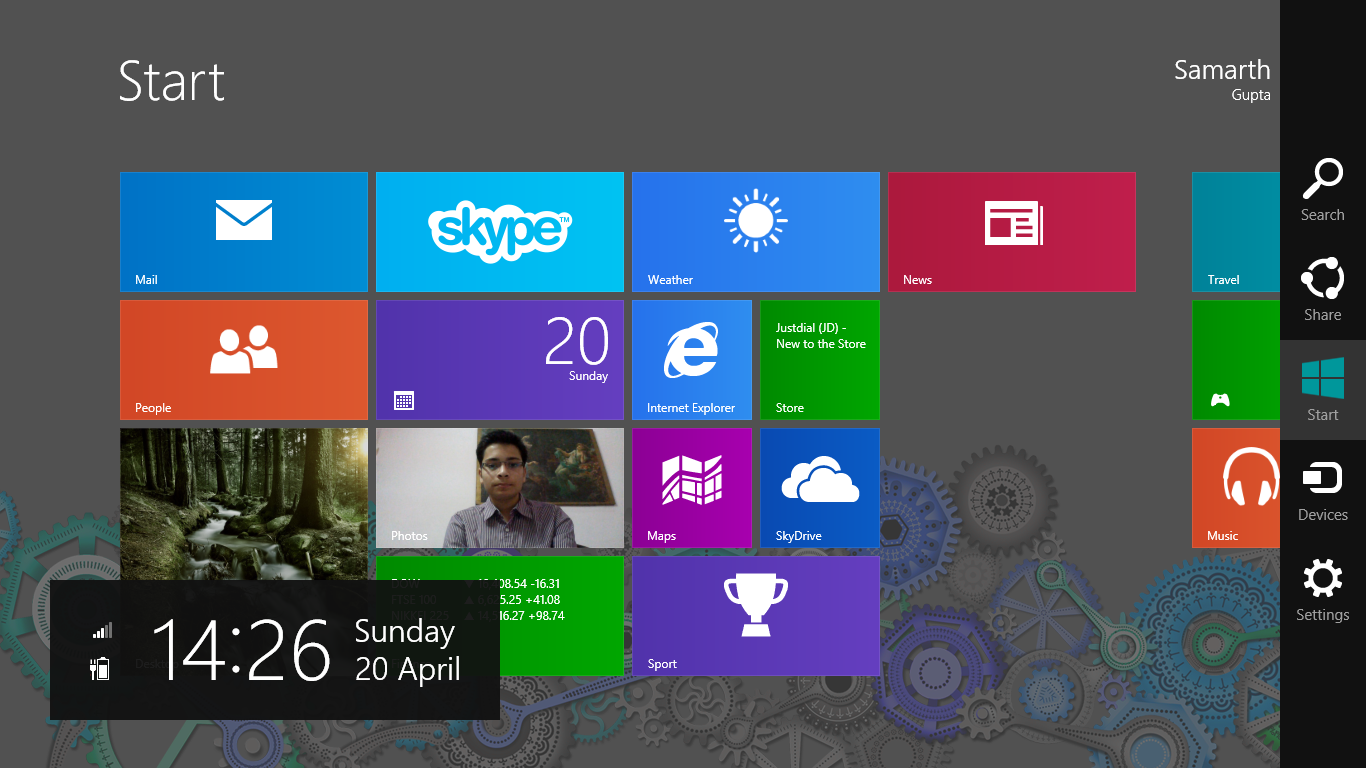The height and width of the screenshot is (768, 1366).
Task: Open the Travel tile
Action: (x=1236, y=232)
